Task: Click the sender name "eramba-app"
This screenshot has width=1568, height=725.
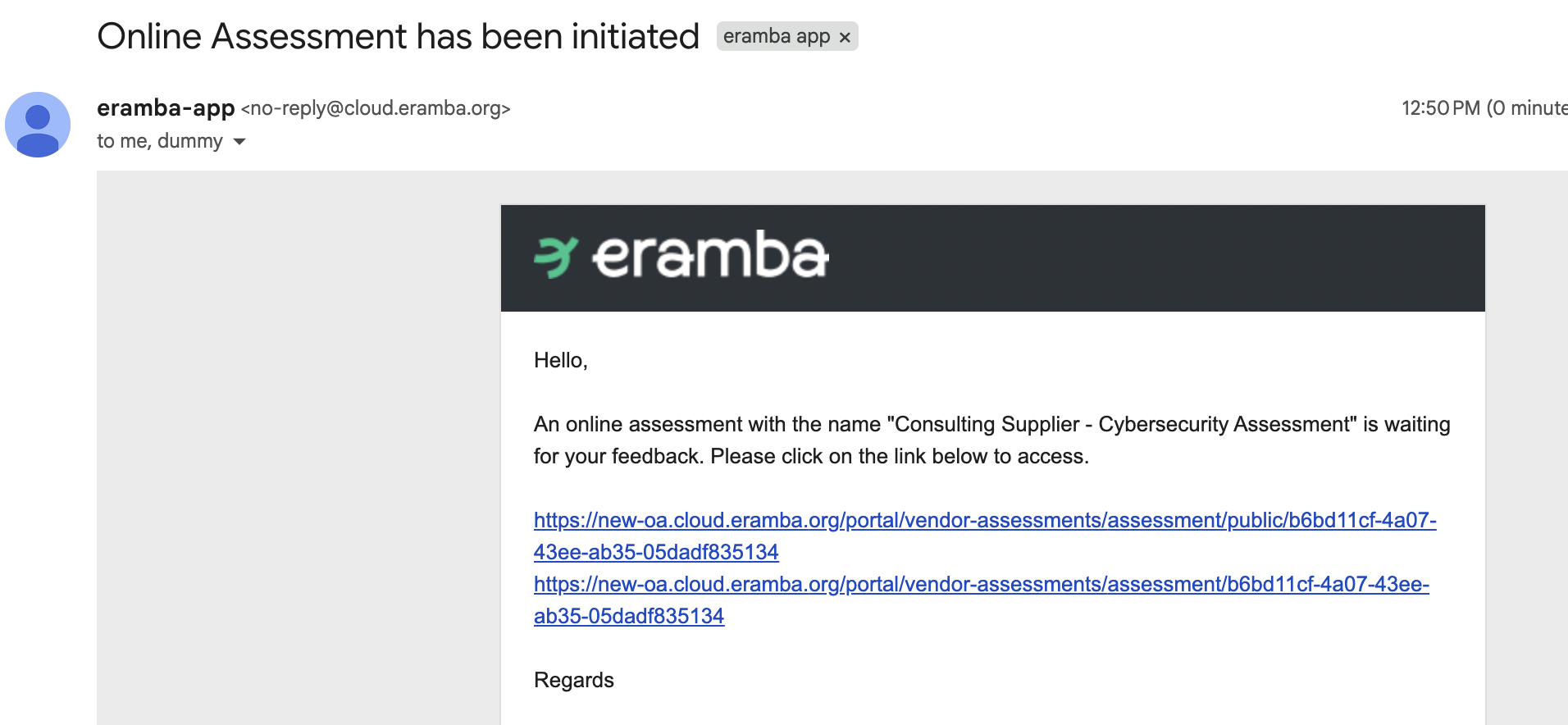Action: 166,107
